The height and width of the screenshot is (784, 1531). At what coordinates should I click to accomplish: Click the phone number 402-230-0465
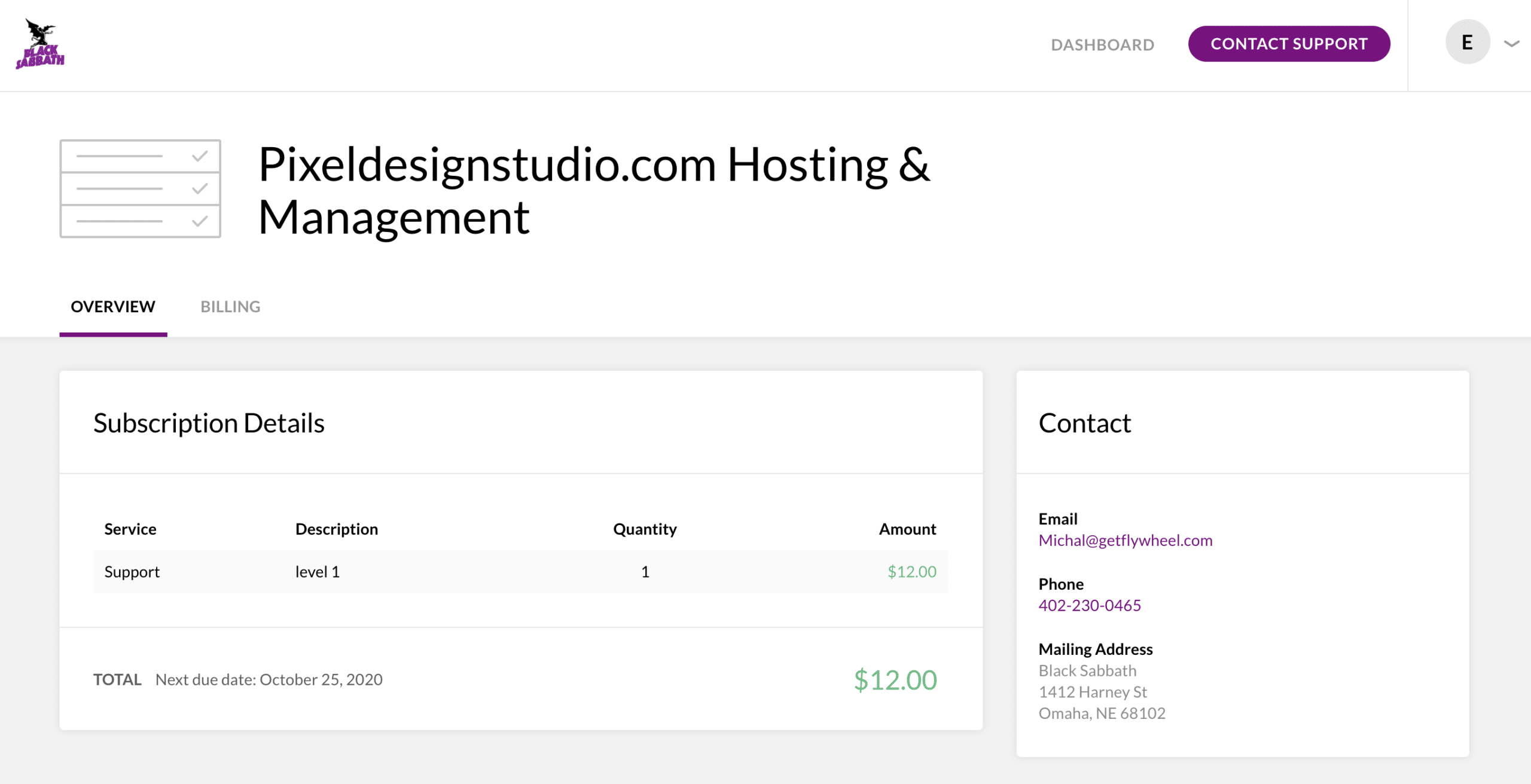(1089, 605)
